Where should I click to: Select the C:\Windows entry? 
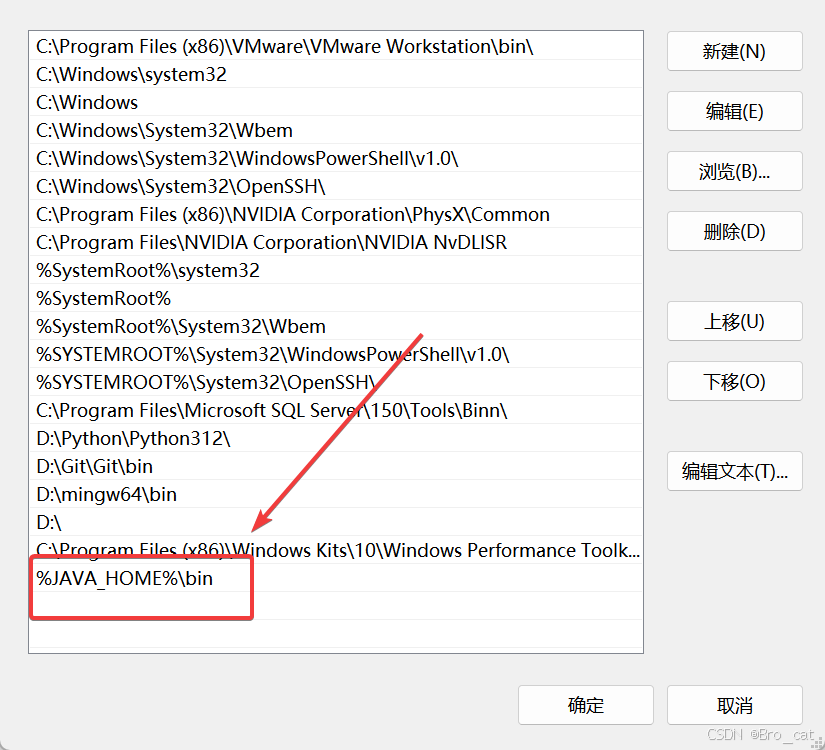(336, 102)
